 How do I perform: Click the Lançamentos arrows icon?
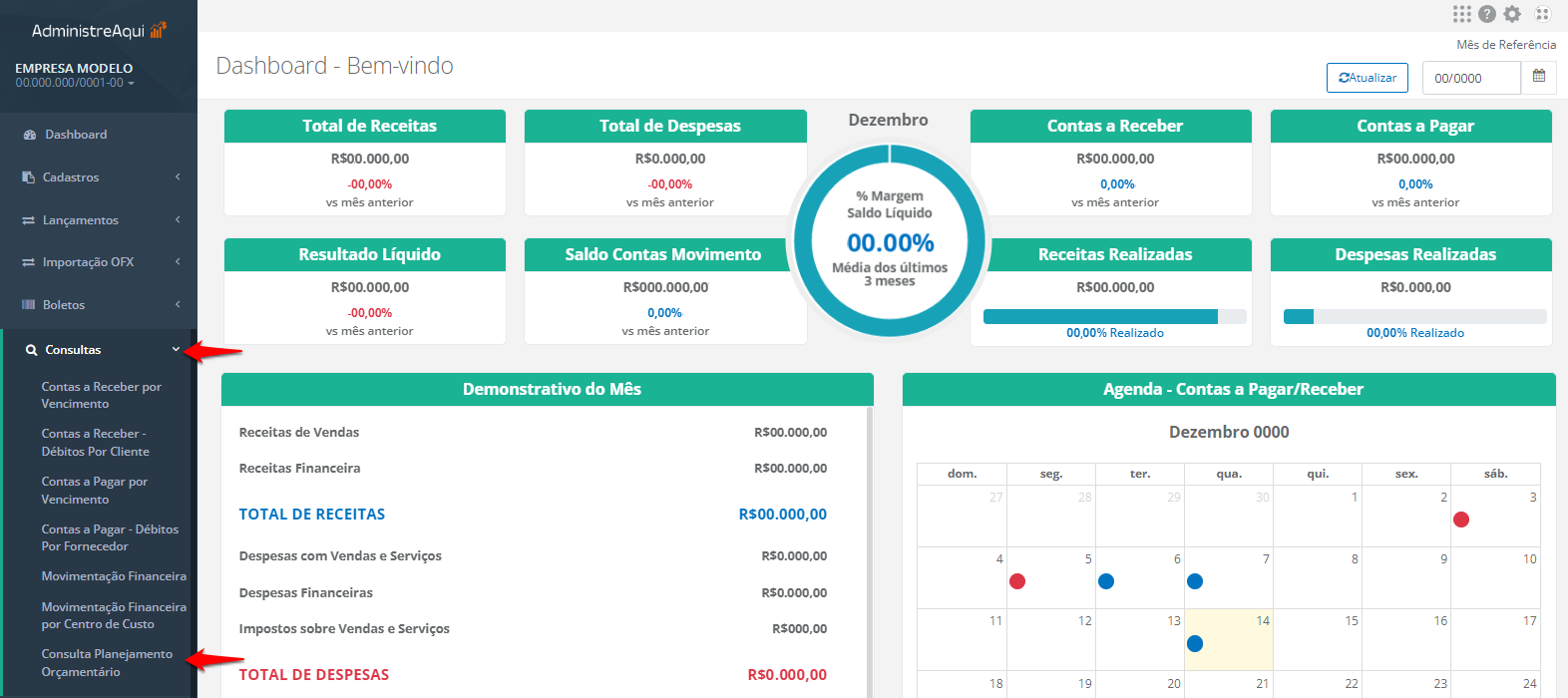pos(29,220)
